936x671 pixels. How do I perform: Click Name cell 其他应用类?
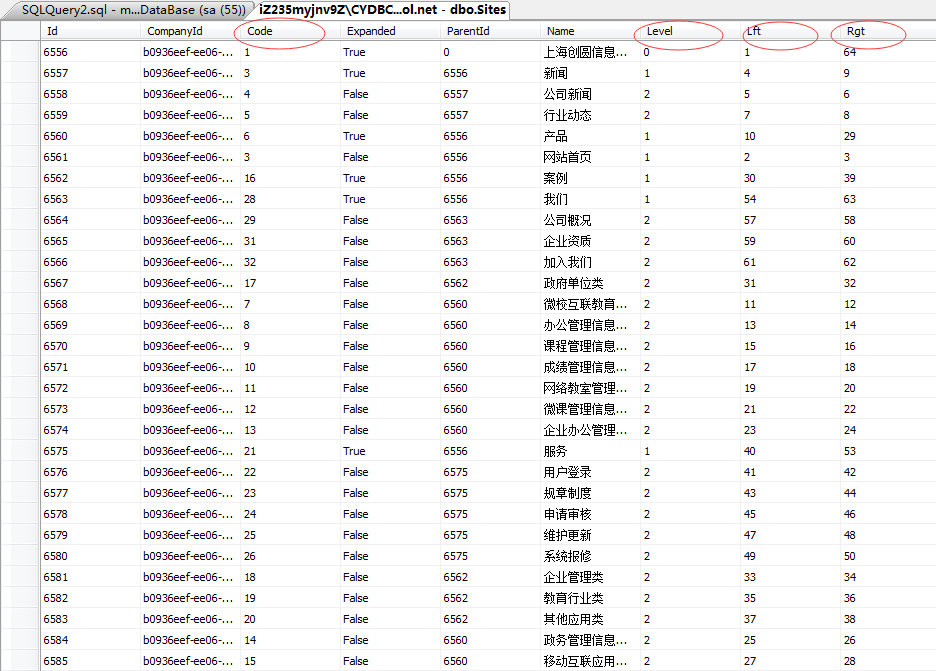(590, 619)
